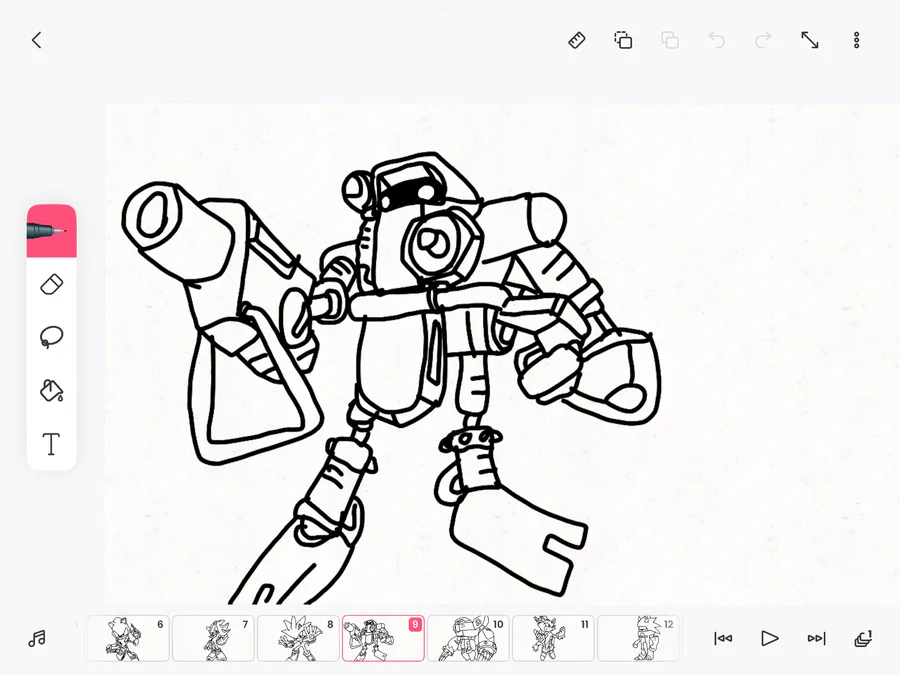Viewport: 900px width, 675px height.
Task: Select the highlighted frame 9 thumbnail
Action: coord(383,638)
